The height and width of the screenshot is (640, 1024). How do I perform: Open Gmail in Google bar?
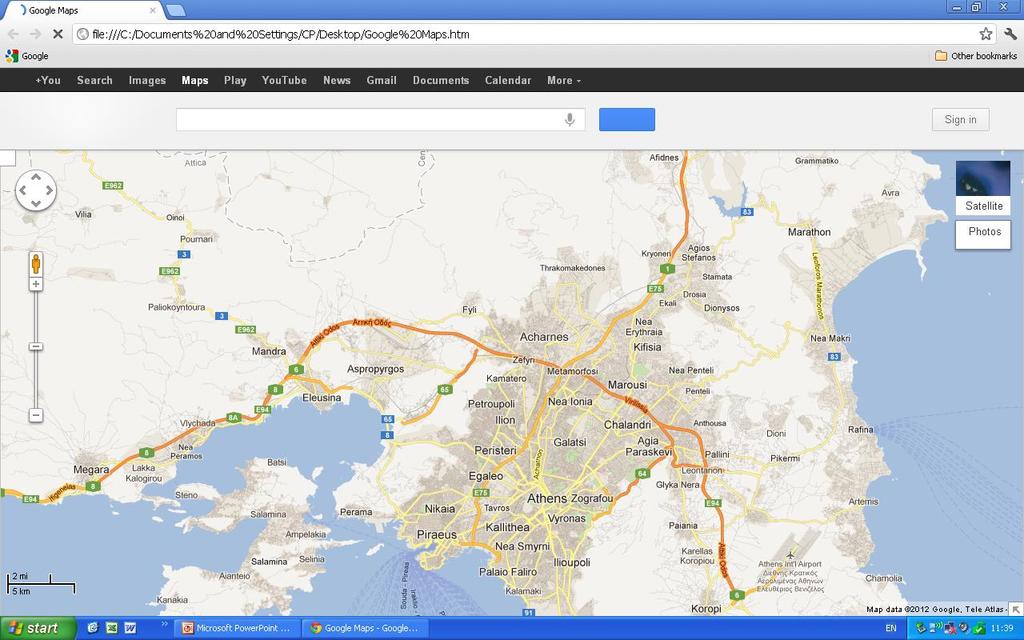(381, 80)
